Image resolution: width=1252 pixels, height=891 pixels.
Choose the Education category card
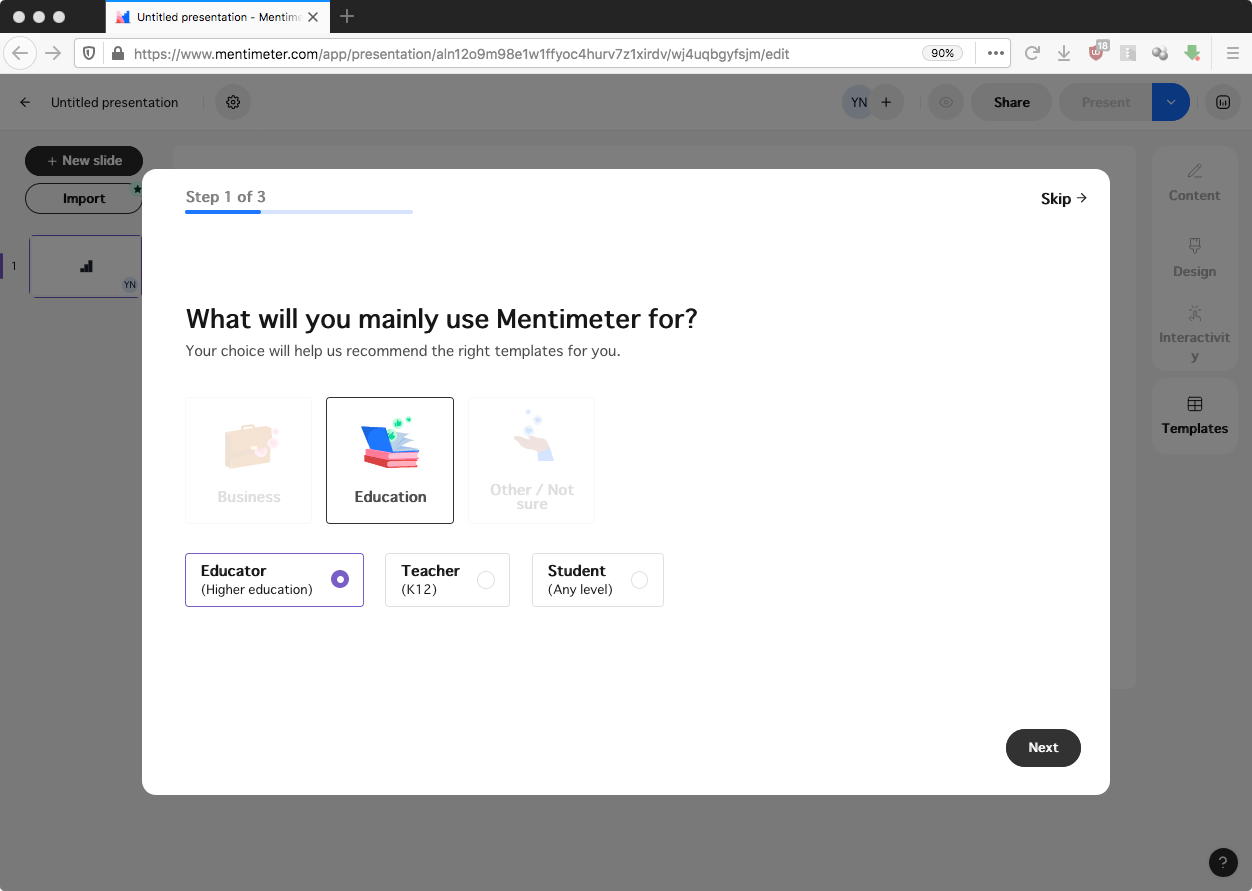pyautogui.click(x=390, y=460)
